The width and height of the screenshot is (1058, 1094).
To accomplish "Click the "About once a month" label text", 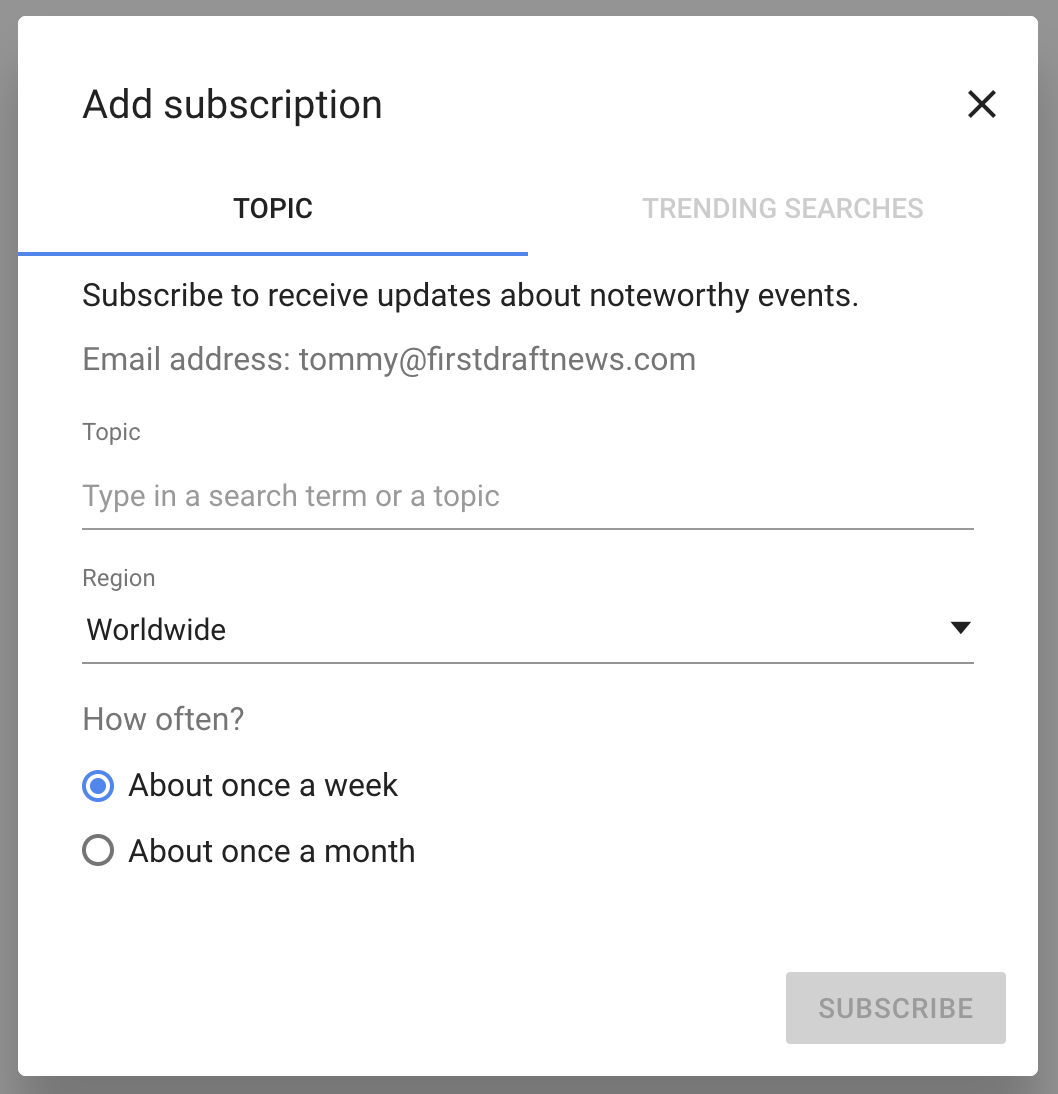I will (x=272, y=851).
